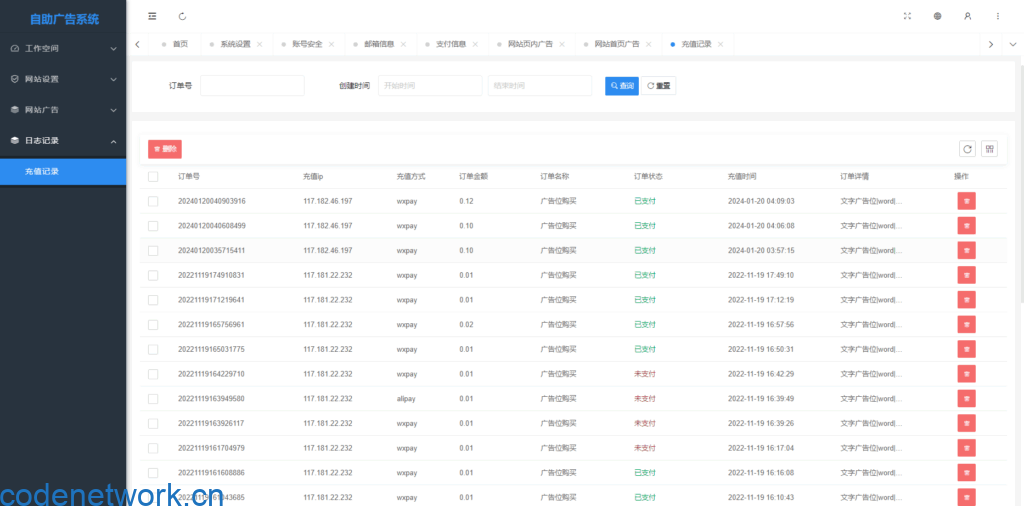Click the 重置 reset button

pos(659,86)
